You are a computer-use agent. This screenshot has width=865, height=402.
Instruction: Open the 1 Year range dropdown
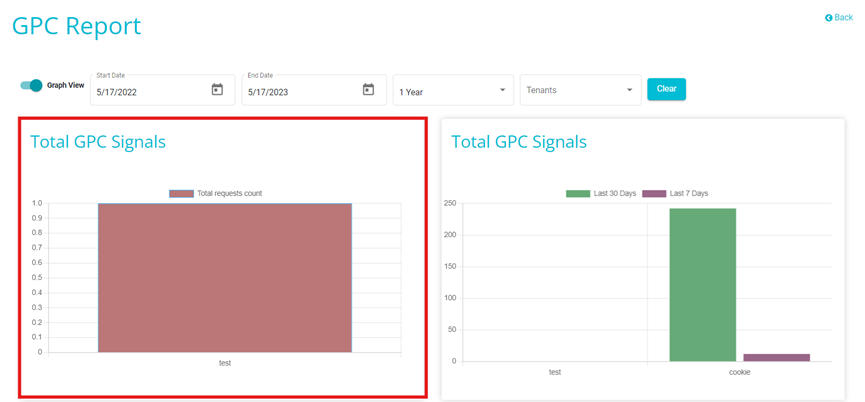click(x=453, y=90)
